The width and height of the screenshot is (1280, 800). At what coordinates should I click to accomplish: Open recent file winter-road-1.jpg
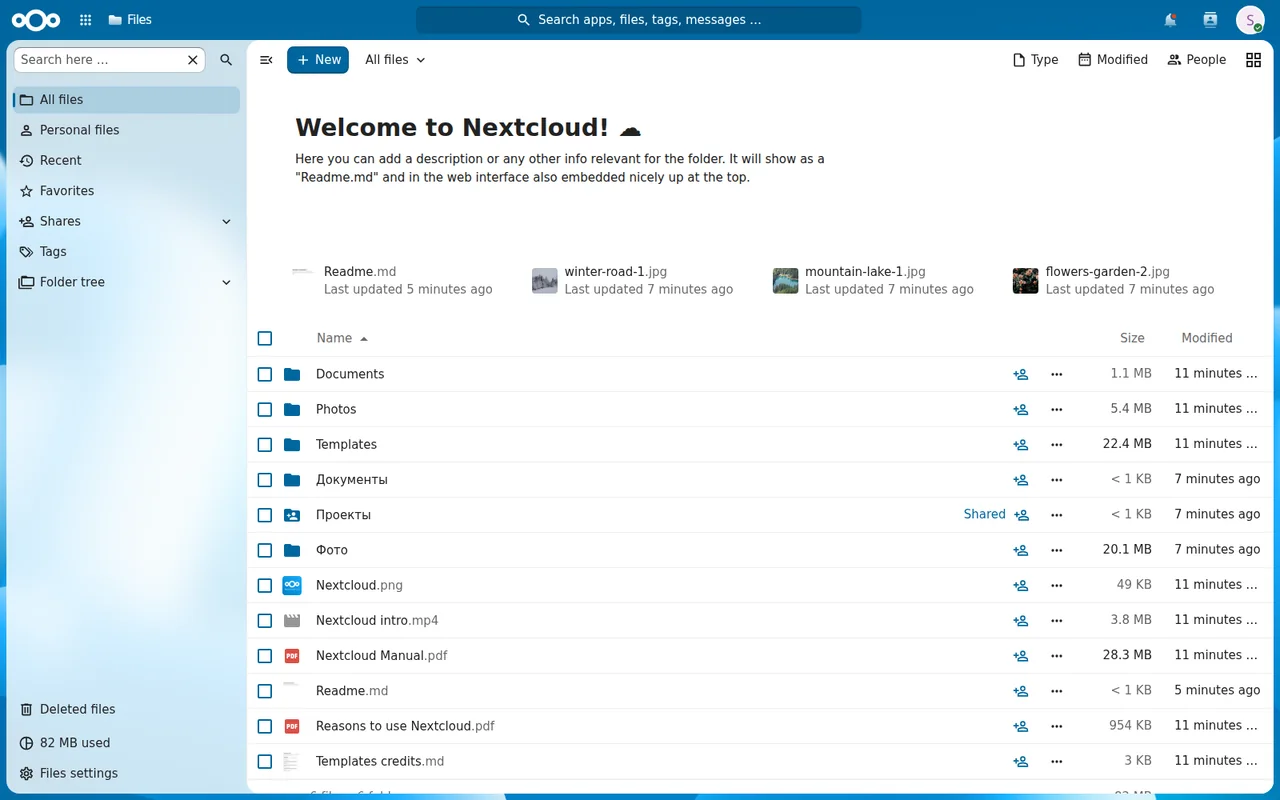coord(632,280)
